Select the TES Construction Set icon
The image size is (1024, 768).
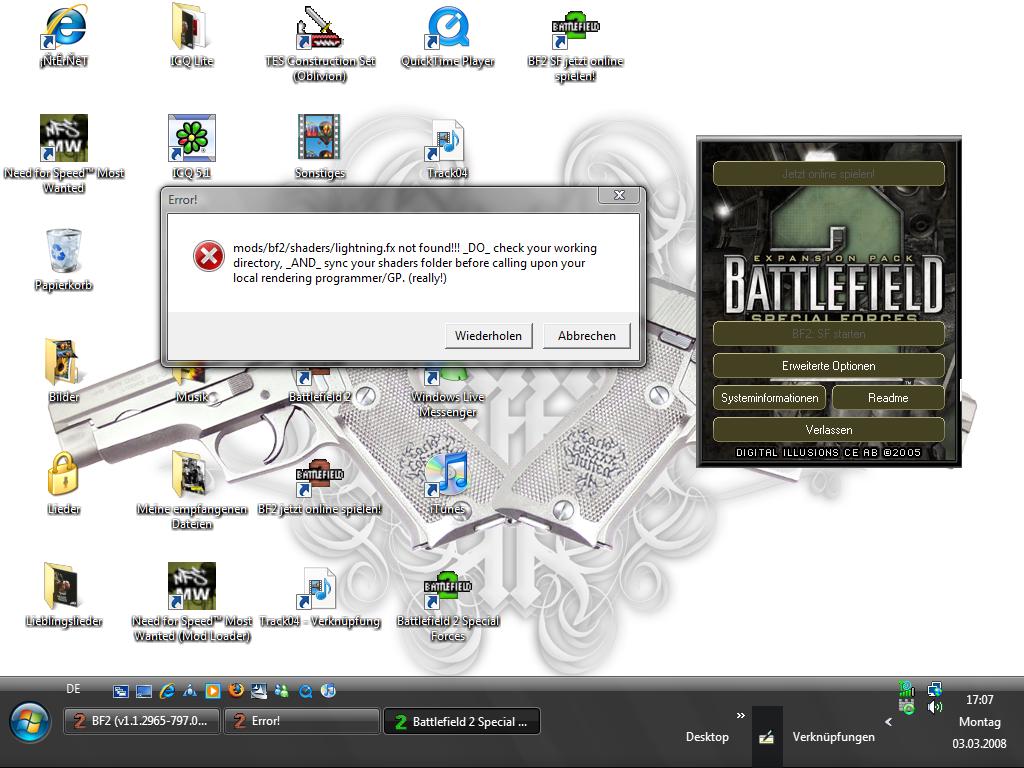click(320, 30)
